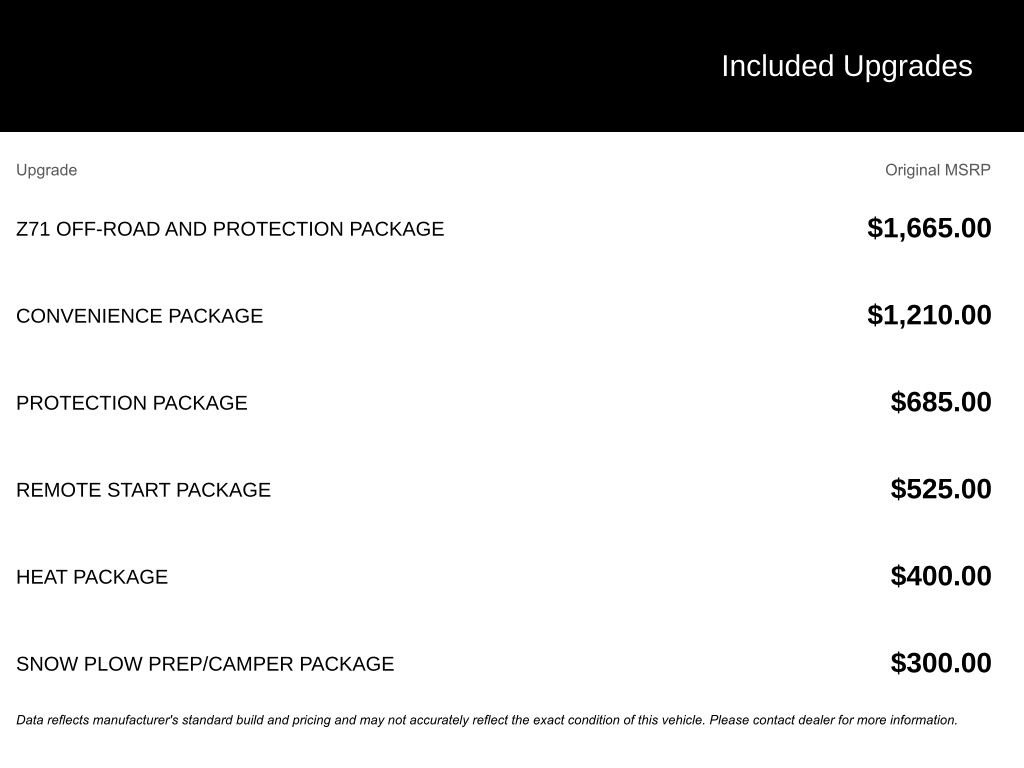
Task: Click the standalone Protection Package row label
Action: [131, 403]
